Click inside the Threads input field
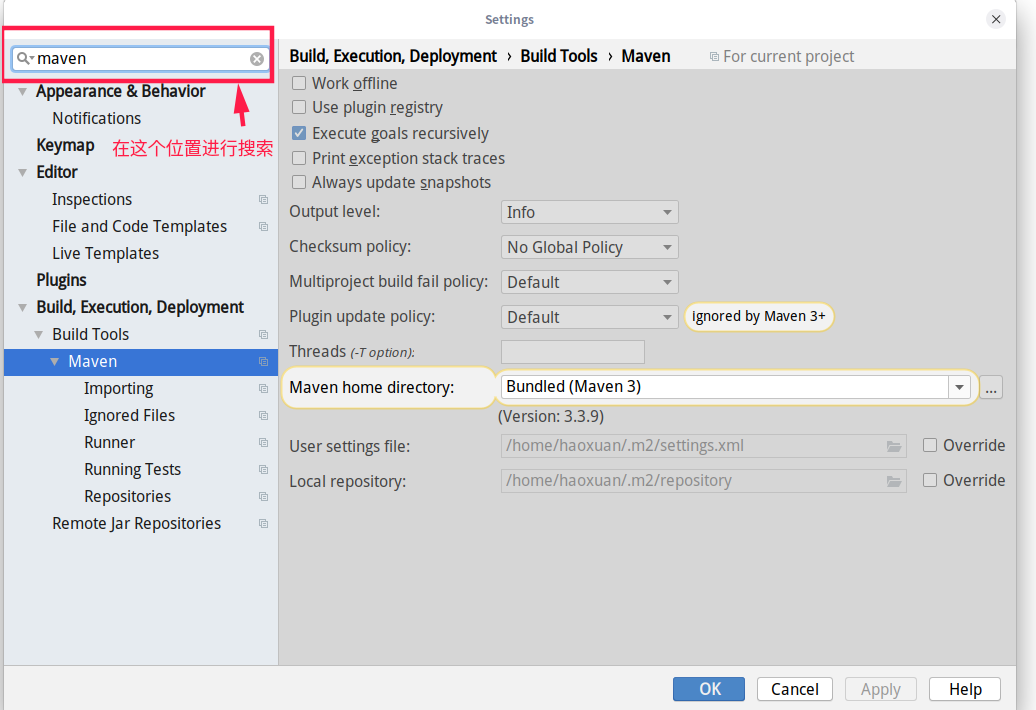The width and height of the screenshot is (1036, 710). (x=572, y=351)
